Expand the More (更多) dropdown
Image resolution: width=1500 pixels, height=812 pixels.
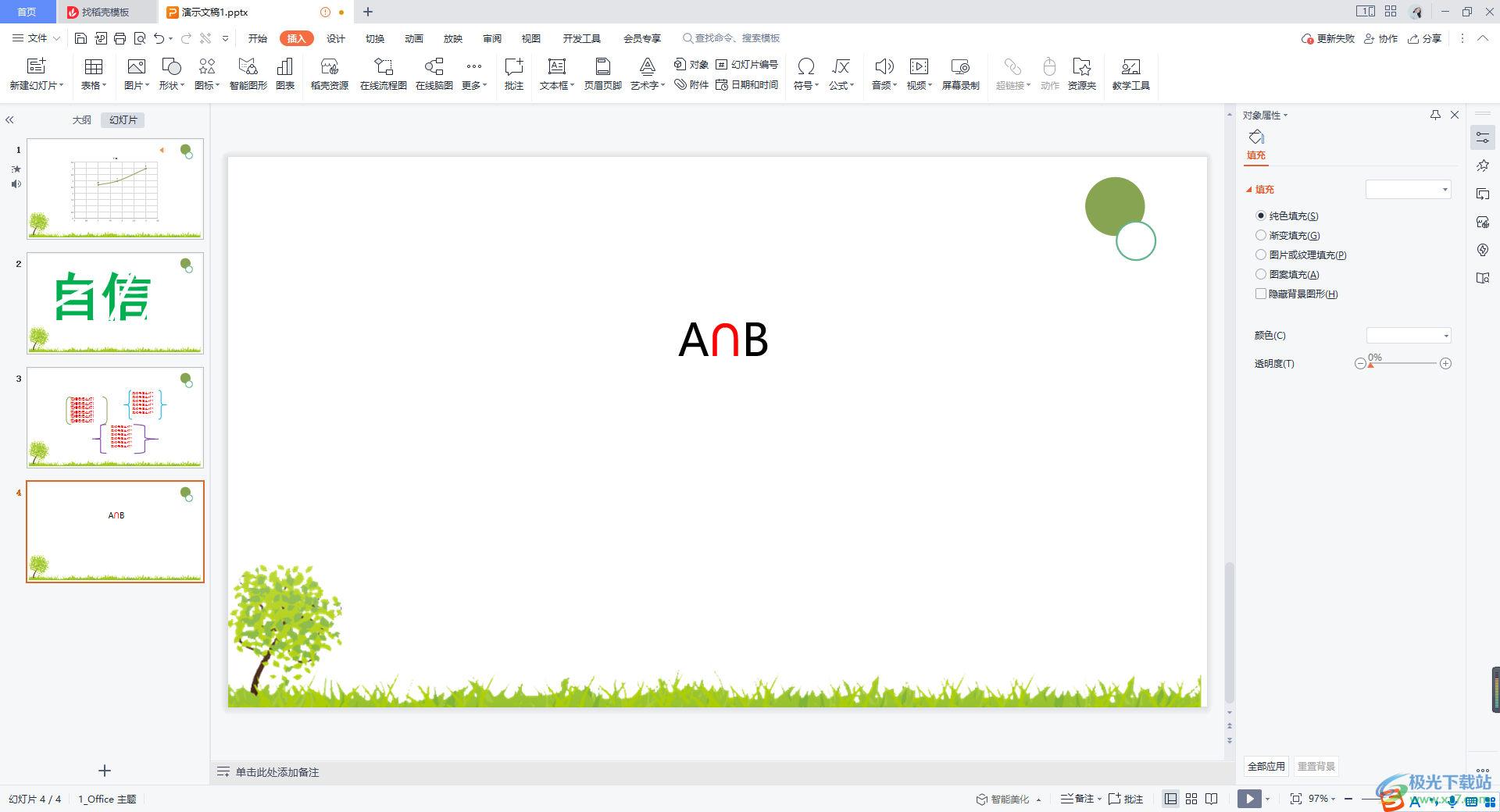click(x=474, y=74)
